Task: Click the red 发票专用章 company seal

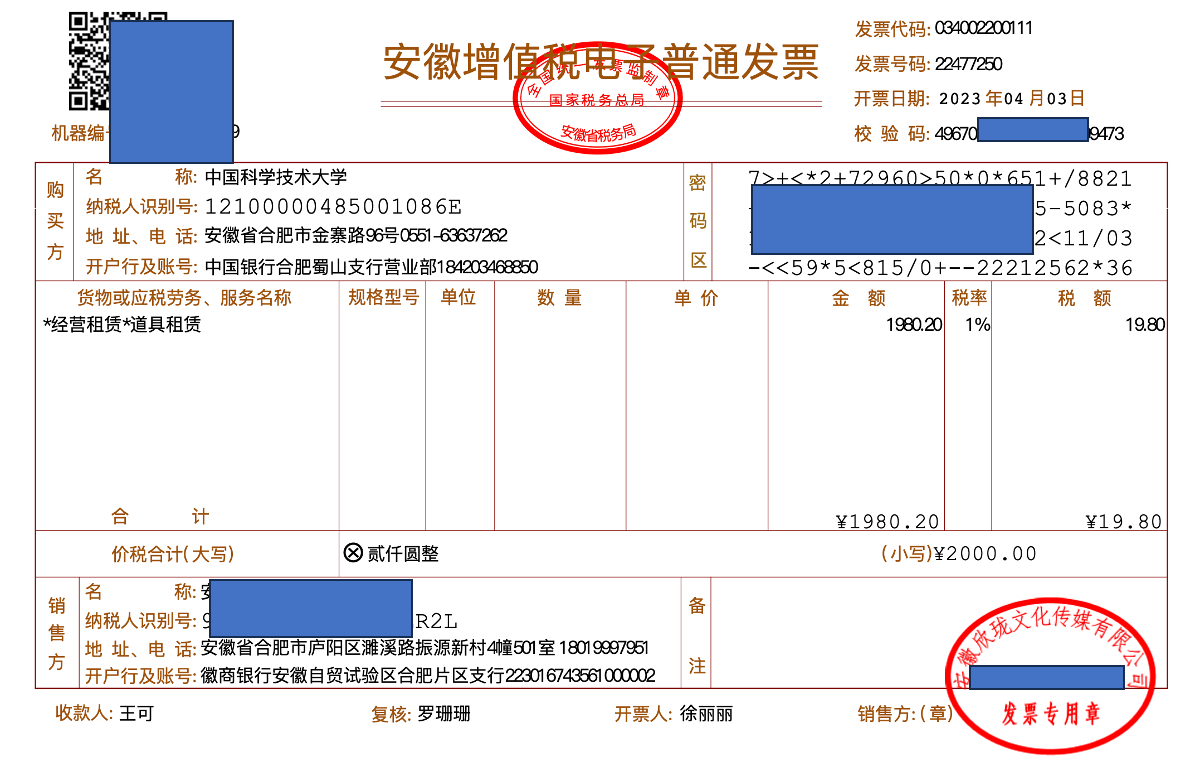Action: [1050, 670]
